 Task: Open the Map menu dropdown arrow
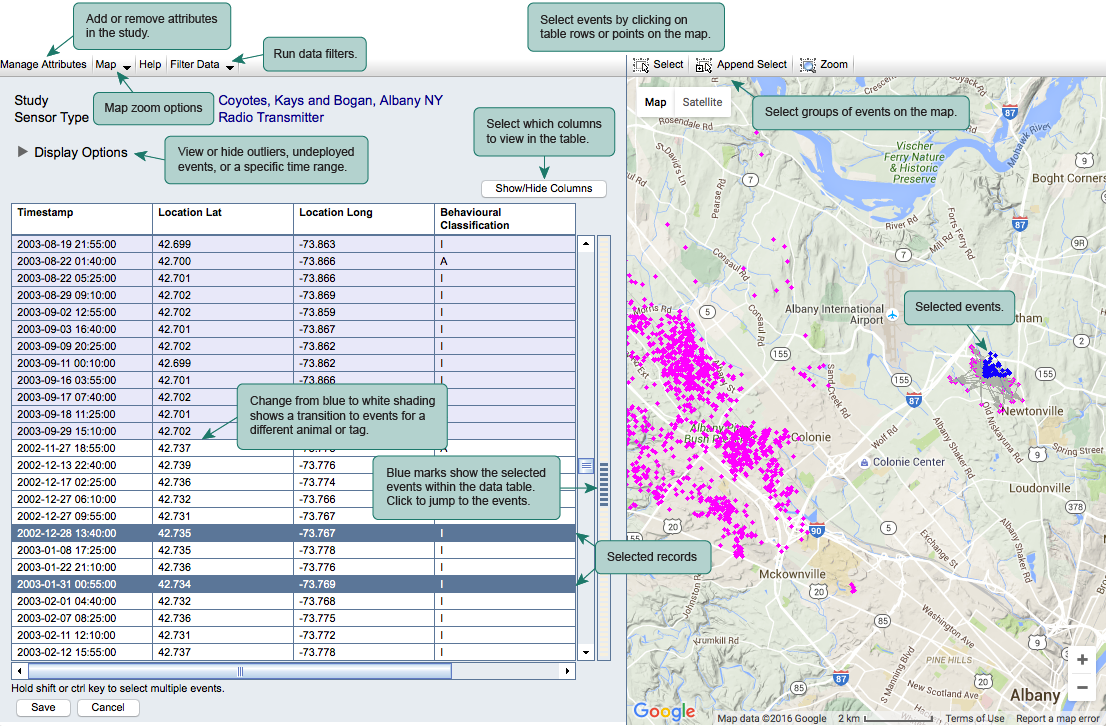pos(126,67)
